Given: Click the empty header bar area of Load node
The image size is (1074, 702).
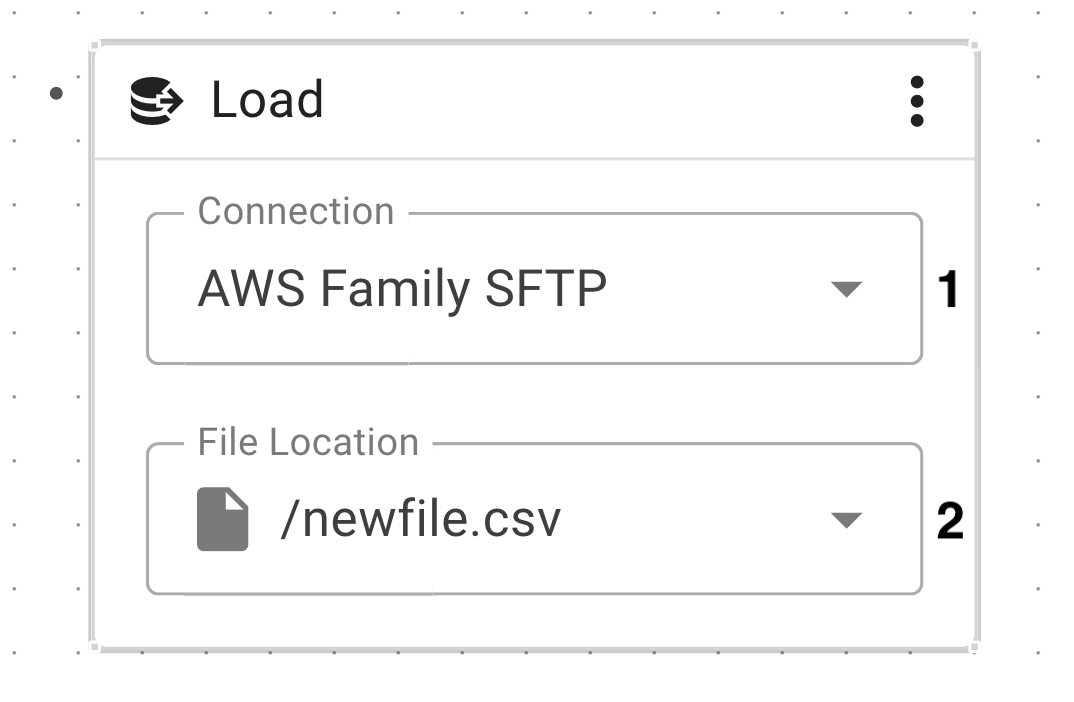Looking at the screenshot, I should point(600,101).
